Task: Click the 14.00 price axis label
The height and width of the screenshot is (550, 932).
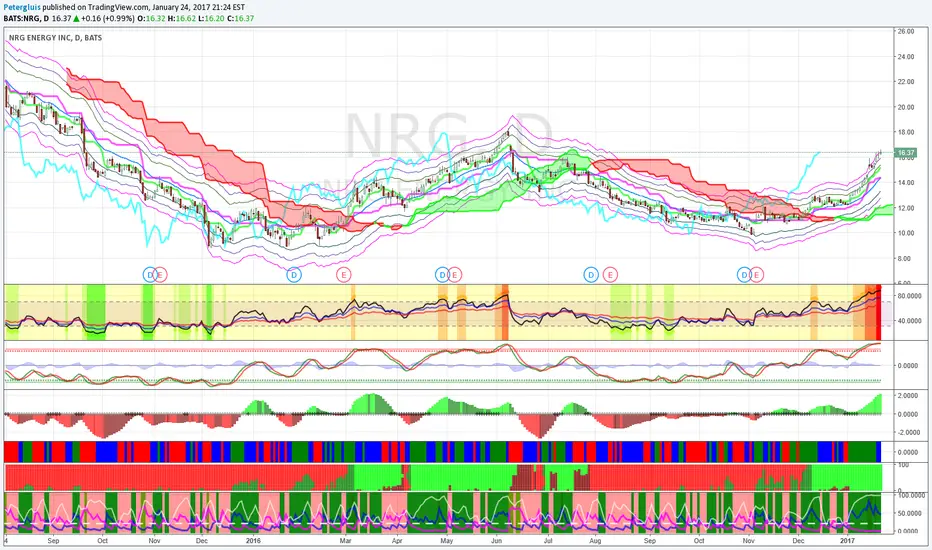Action: point(906,183)
